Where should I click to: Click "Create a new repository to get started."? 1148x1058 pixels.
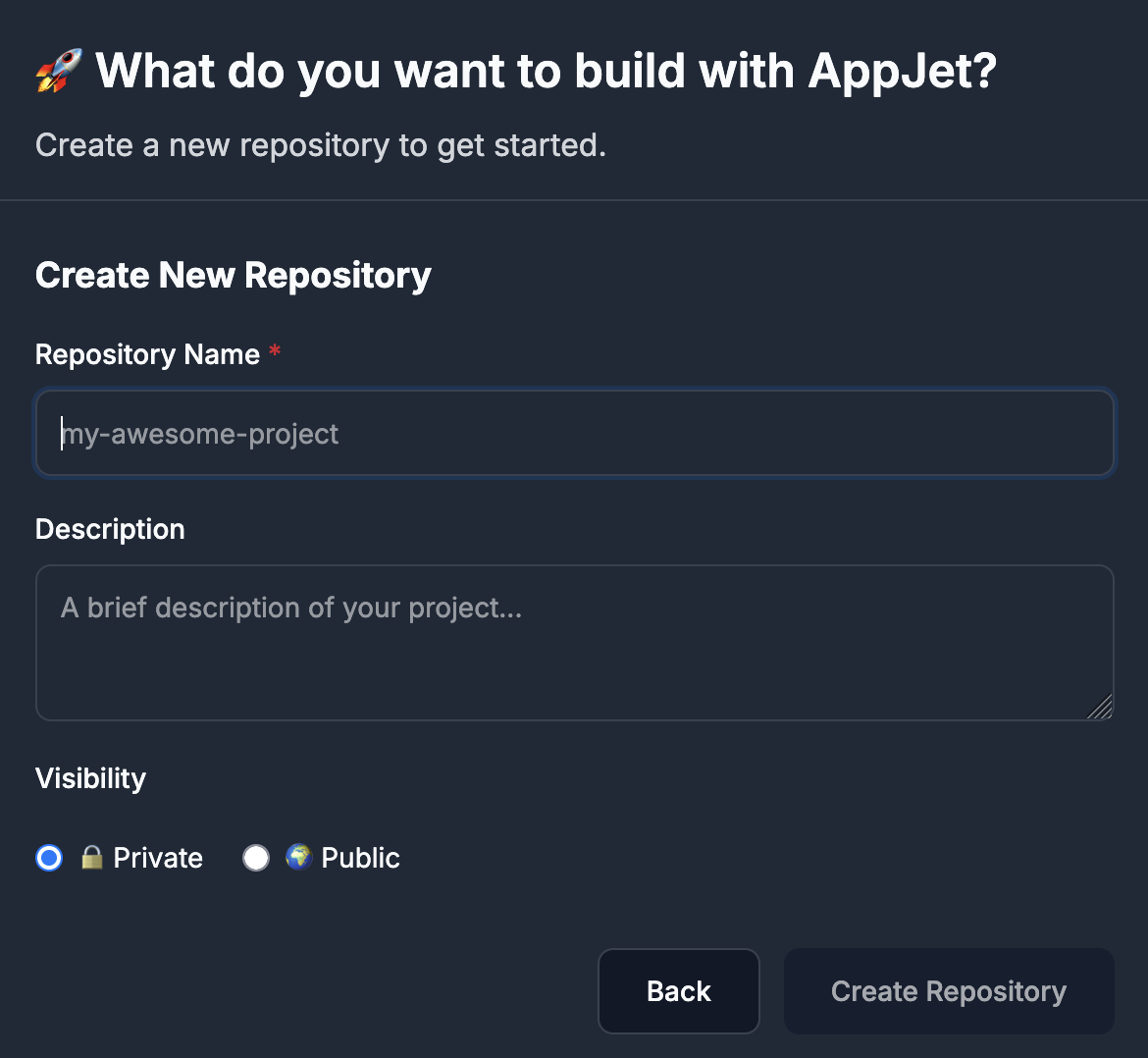pyautogui.click(x=321, y=145)
